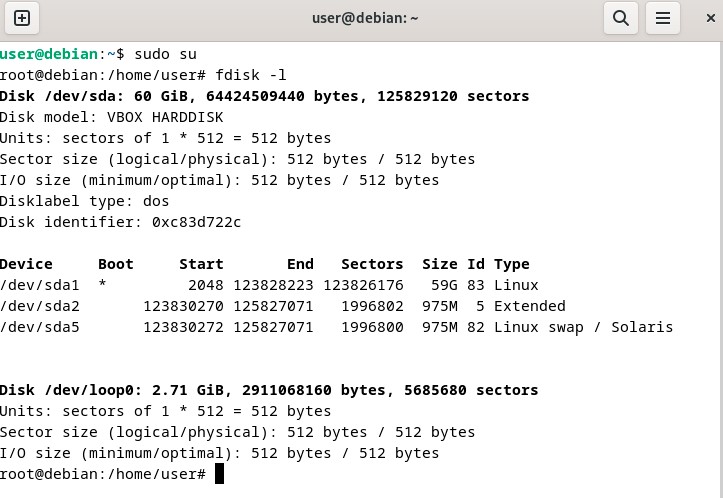
Task: Click the terminal cursor at root prompt
Action: [x=219, y=474]
